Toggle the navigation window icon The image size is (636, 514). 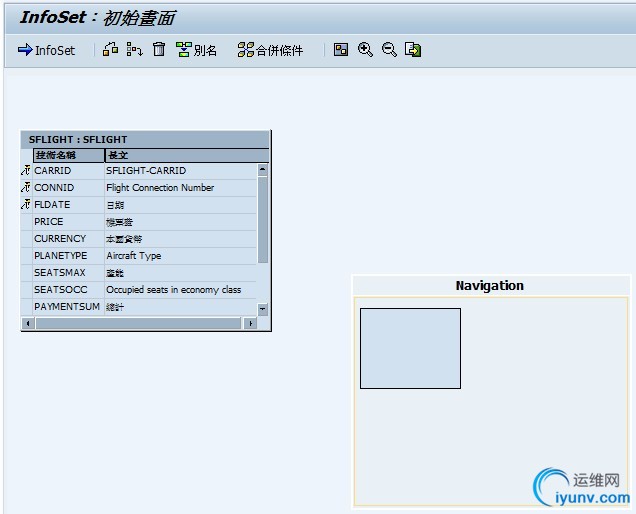(341, 49)
